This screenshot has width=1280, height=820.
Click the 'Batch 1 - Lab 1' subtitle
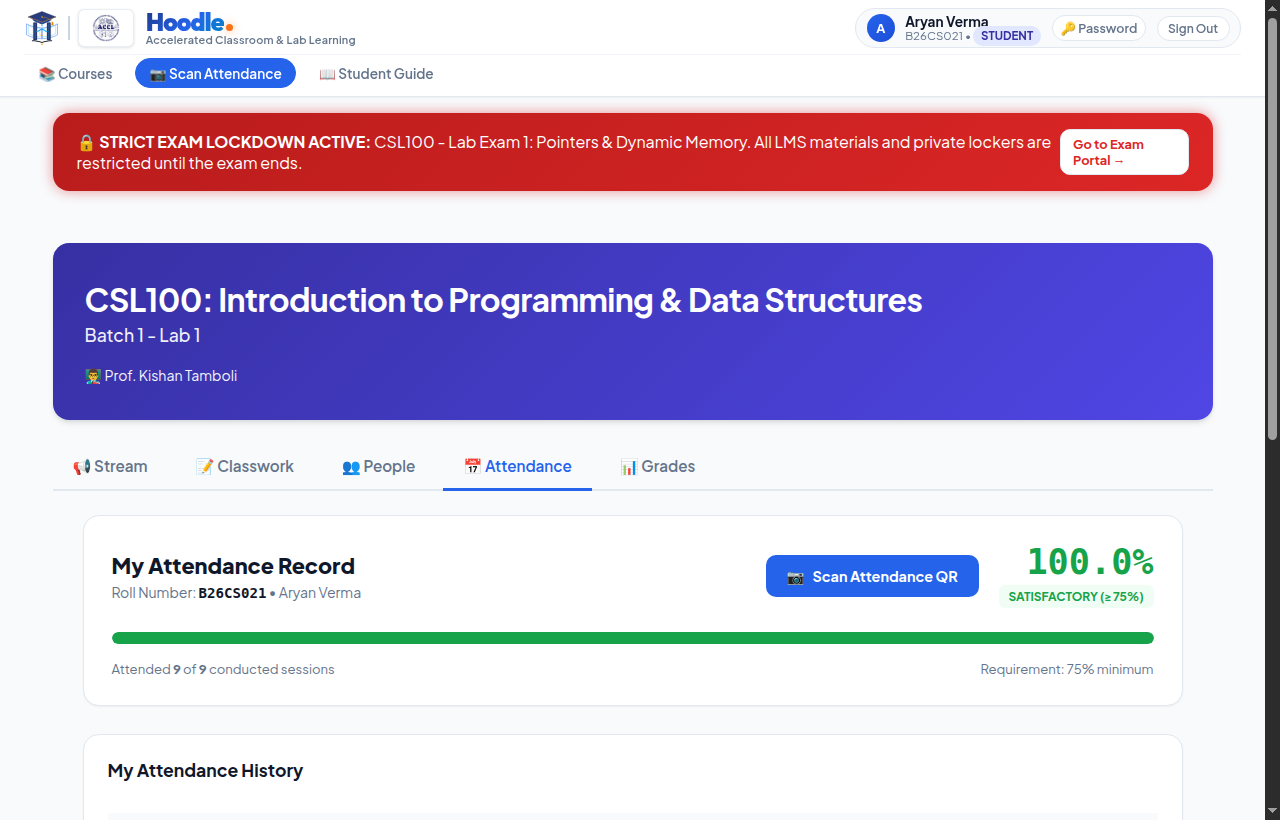click(x=143, y=335)
